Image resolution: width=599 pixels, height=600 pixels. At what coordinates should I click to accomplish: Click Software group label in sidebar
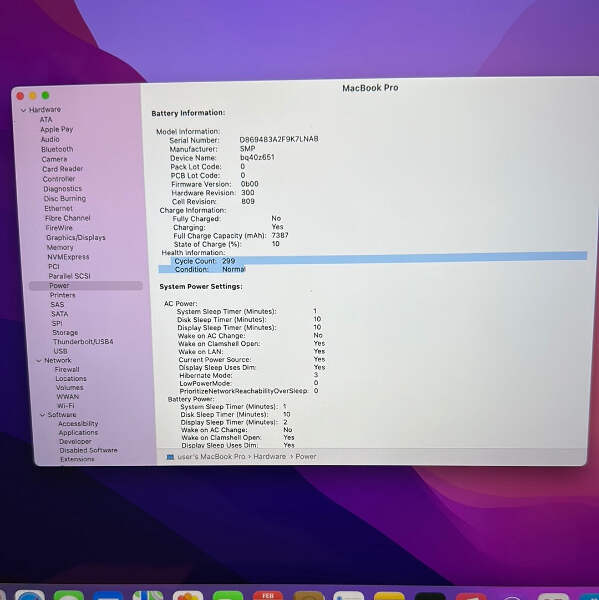coord(62,415)
